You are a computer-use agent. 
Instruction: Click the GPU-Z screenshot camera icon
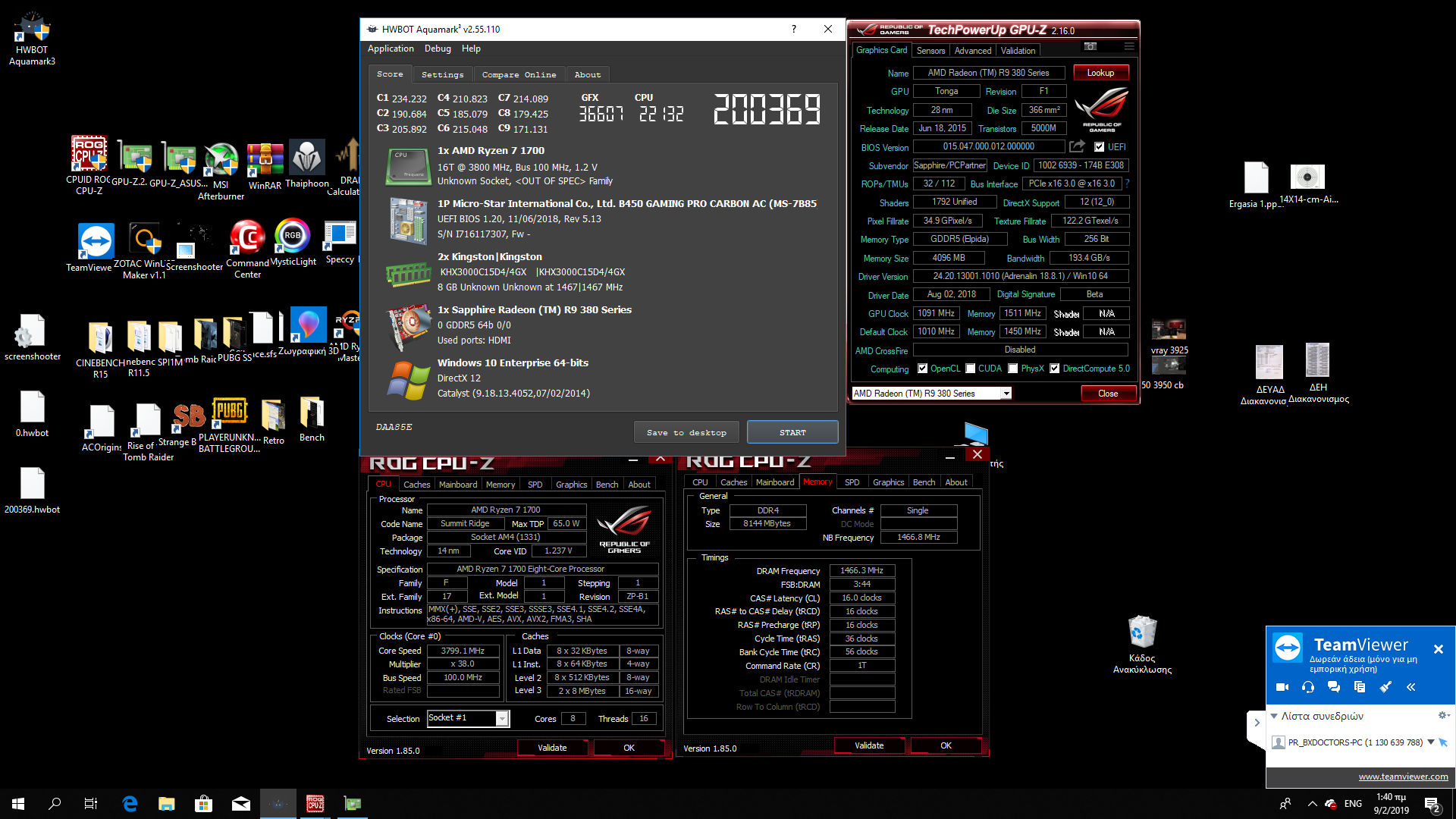(1090, 46)
